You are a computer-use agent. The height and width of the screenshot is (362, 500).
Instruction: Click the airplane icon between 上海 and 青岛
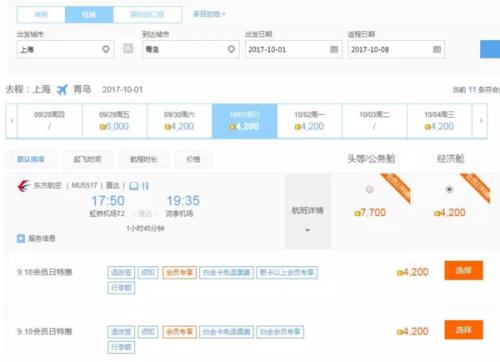[x=62, y=89]
